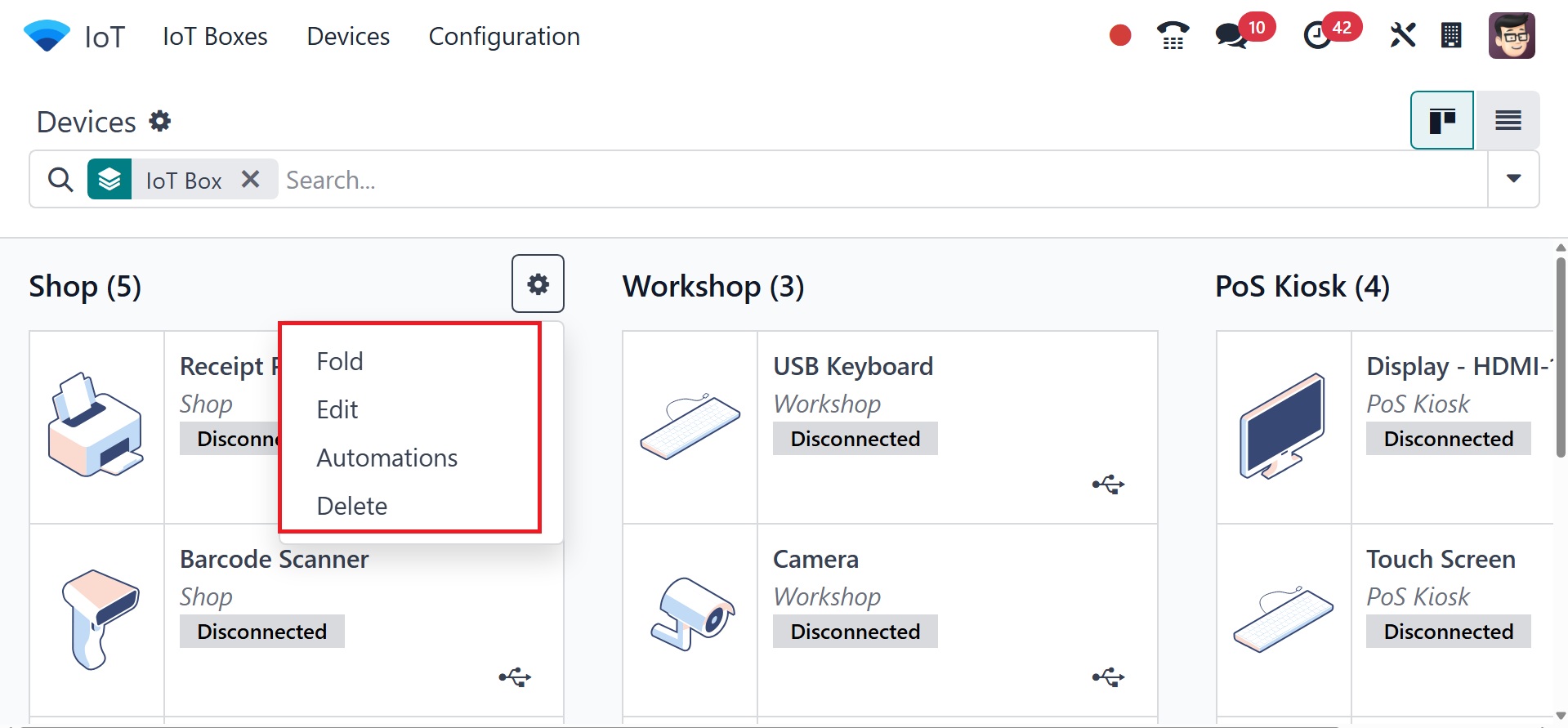
Task: Switch to List view
Action: click(1508, 121)
